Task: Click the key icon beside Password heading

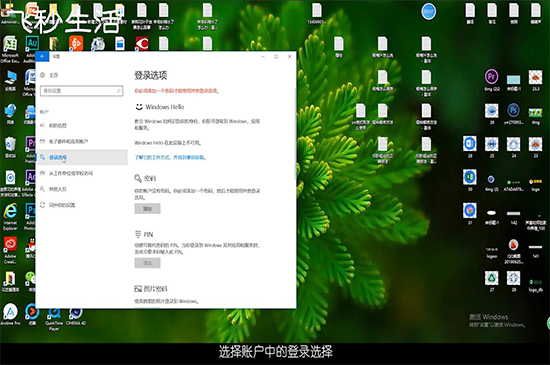Action: pyautogui.click(x=138, y=178)
